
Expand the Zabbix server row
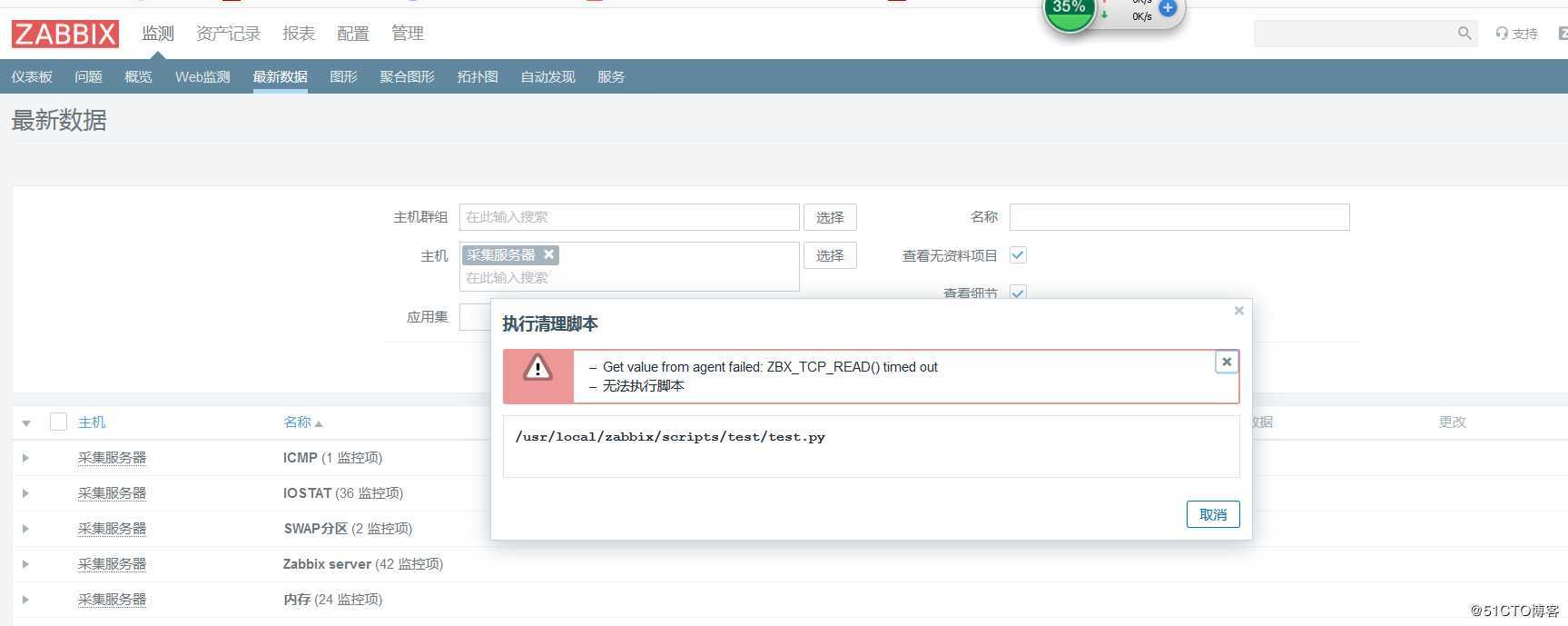[x=25, y=564]
